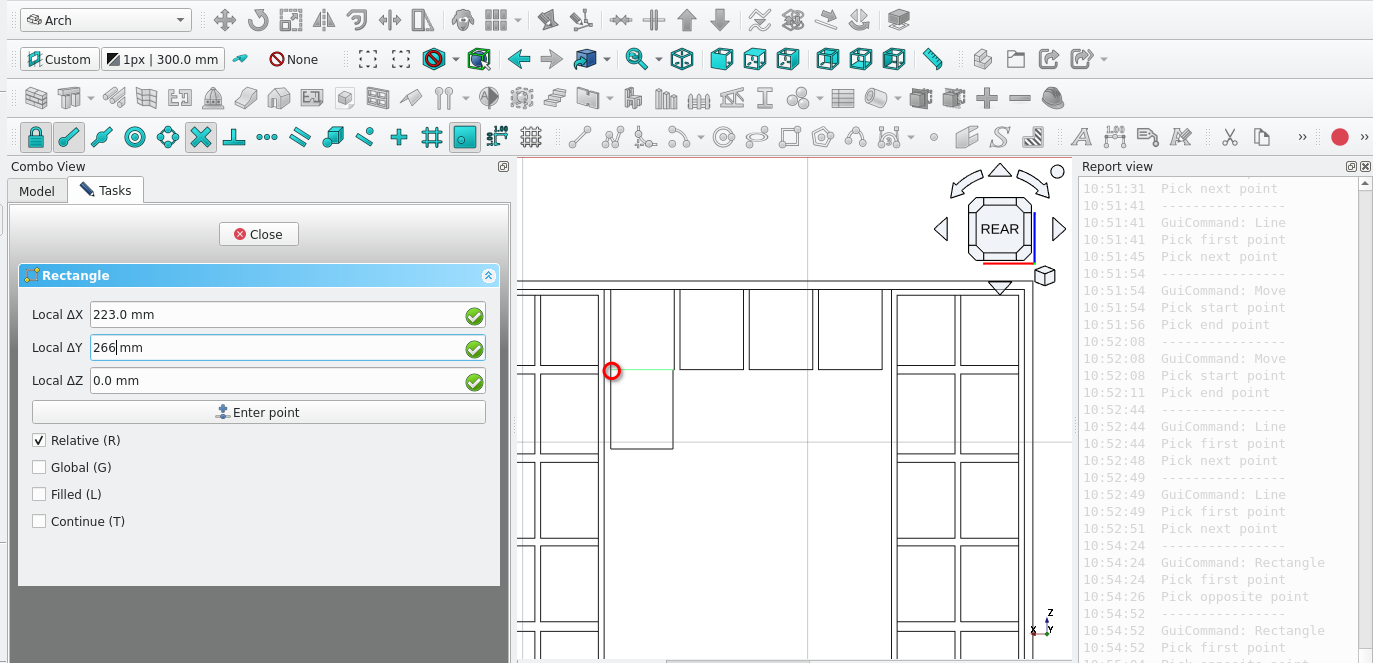Enable the Global (G) checkbox
This screenshot has height=663, width=1373.
click(39, 467)
